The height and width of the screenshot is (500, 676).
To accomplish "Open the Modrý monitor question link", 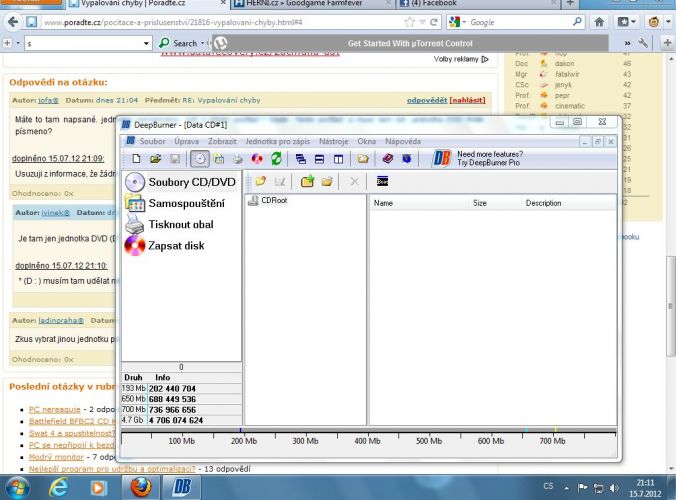I will point(56,456).
